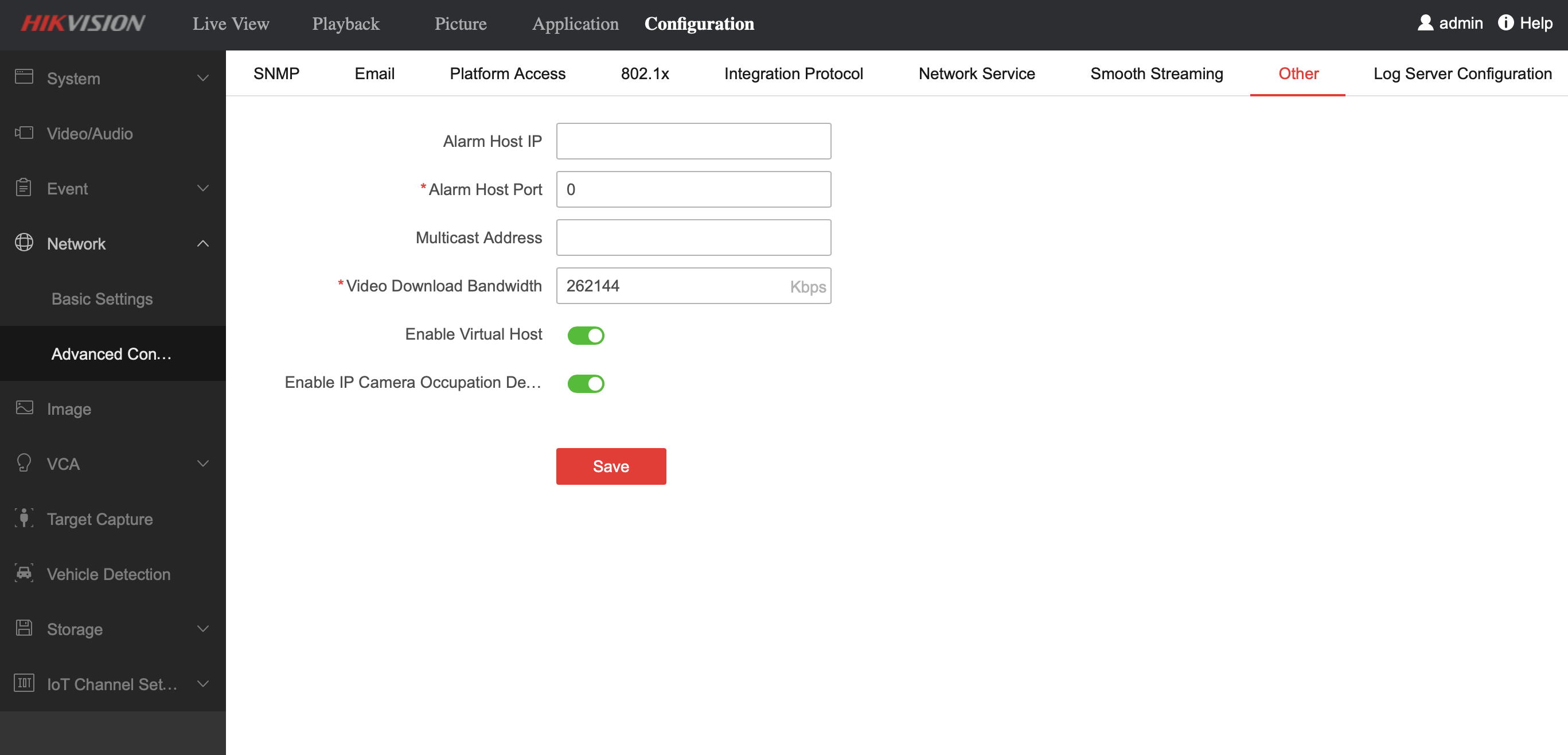This screenshot has height=755, width=1568.
Task: Expand the IoT Channel Settings menu
Action: [x=113, y=685]
